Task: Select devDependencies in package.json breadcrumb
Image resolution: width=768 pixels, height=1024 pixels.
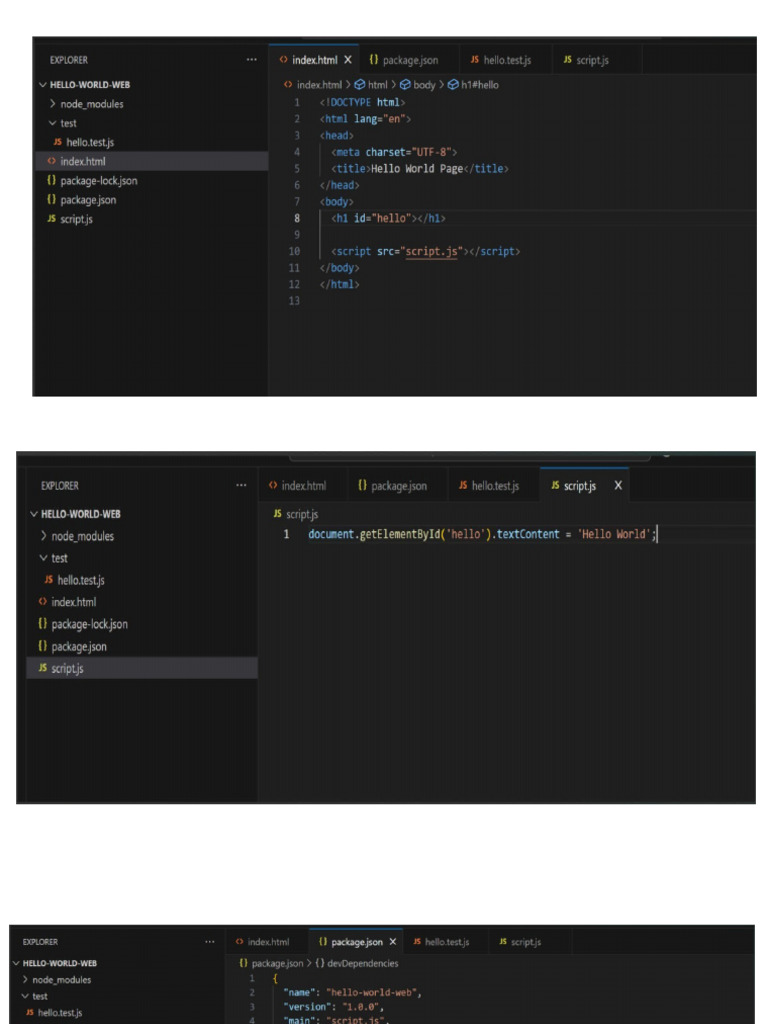Action: coord(363,963)
